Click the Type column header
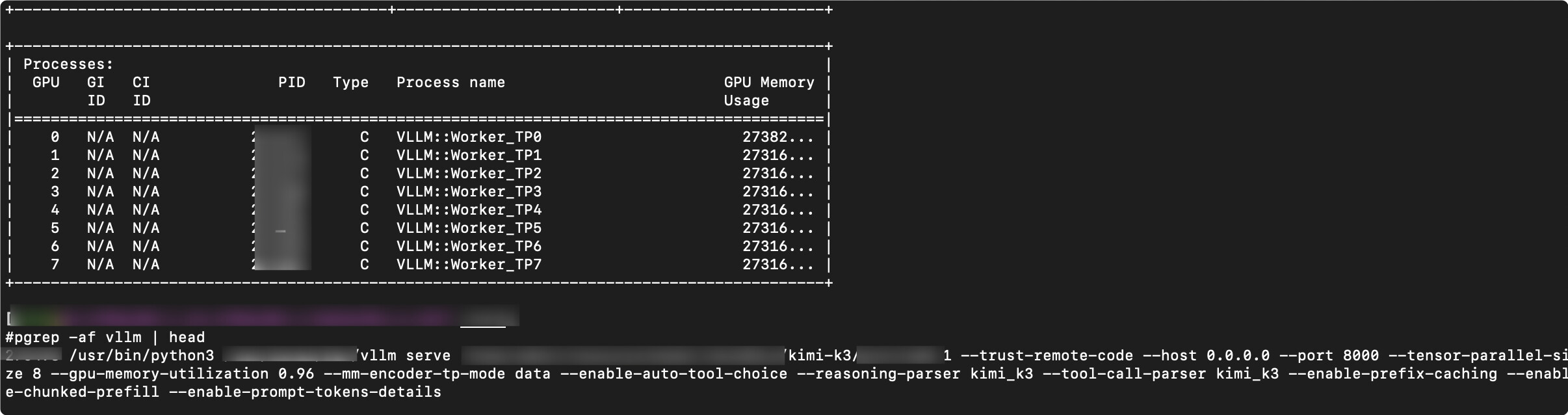Image resolution: width=1568 pixels, height=415 pixels. click(350, 83)
